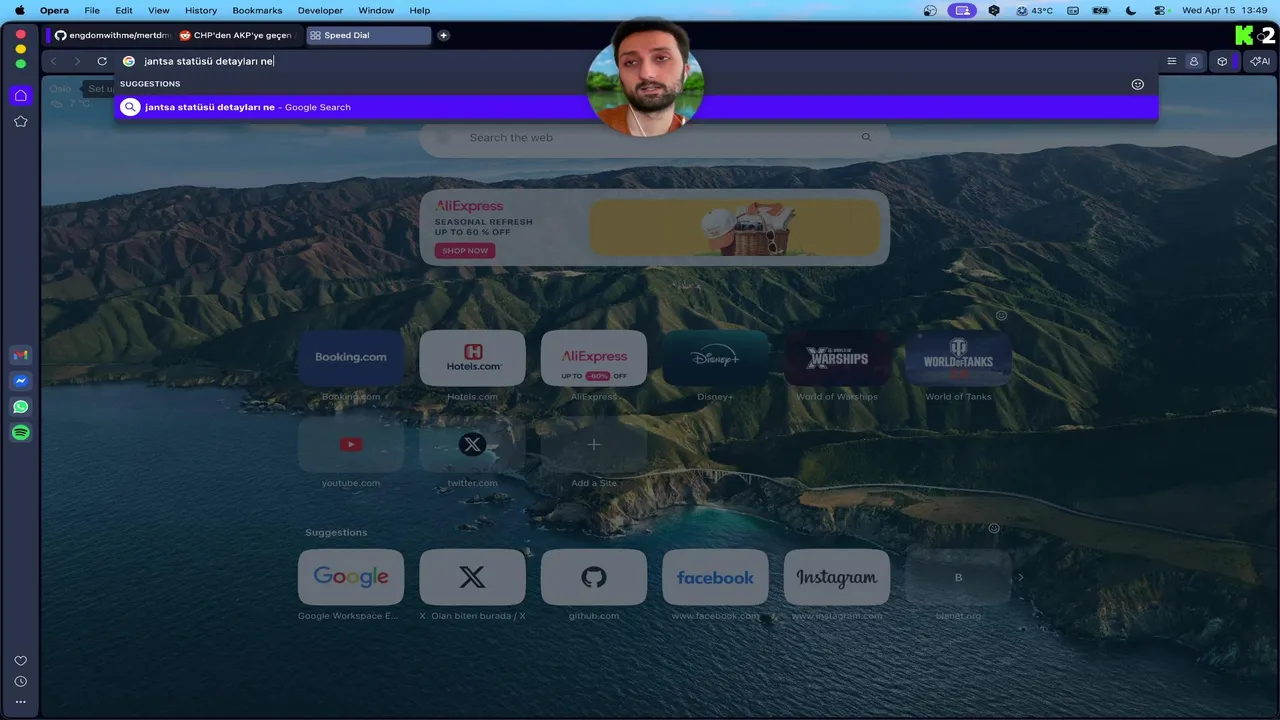
Task: Click in the address bar text
Action: point(209,61)
